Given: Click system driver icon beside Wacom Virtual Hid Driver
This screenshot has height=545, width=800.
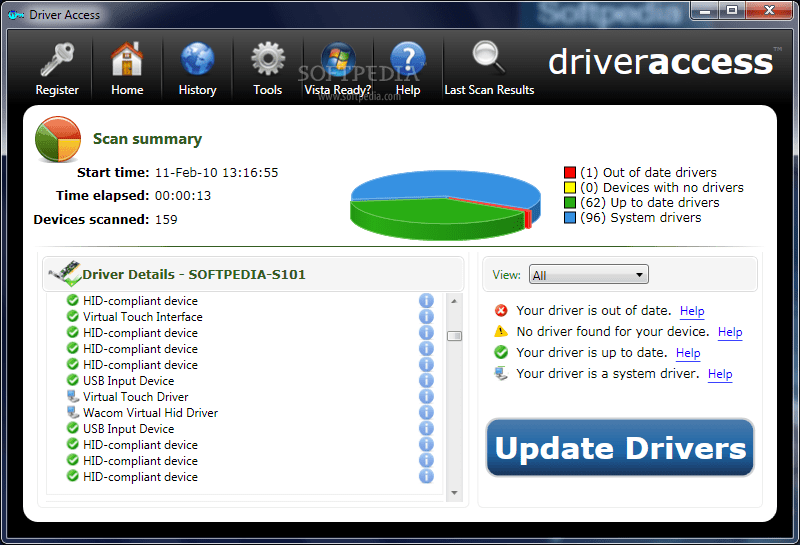Looking at the screenshot, I should coord(72,412).
